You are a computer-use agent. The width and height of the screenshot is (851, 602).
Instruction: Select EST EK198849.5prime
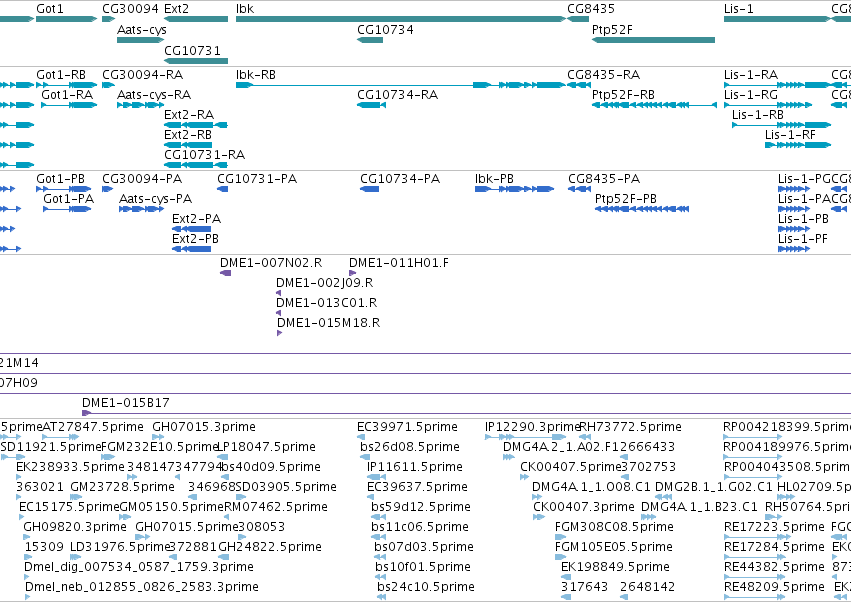pyautogui.click(x=567, y=576)
